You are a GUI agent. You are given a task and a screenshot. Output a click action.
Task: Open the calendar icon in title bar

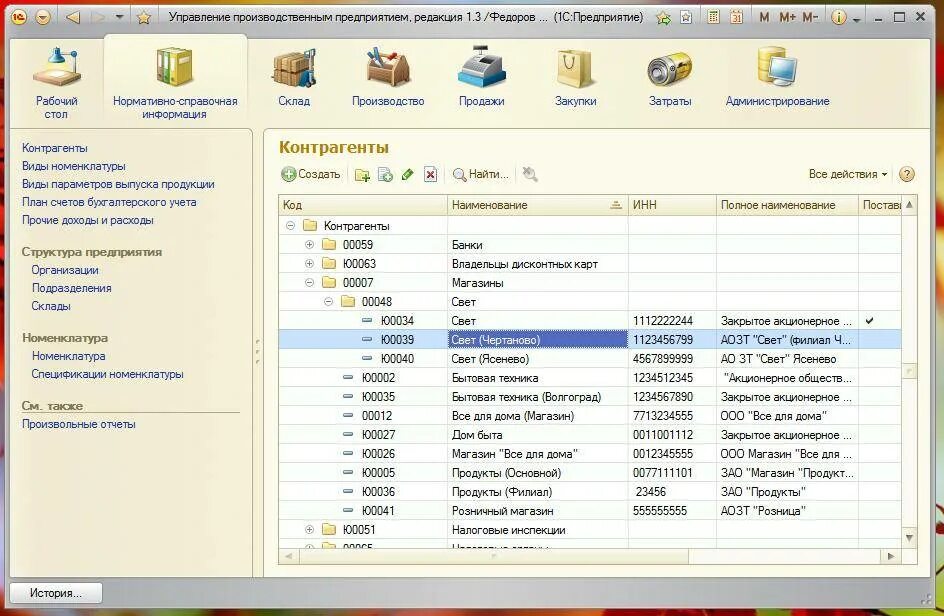(736, 17)
